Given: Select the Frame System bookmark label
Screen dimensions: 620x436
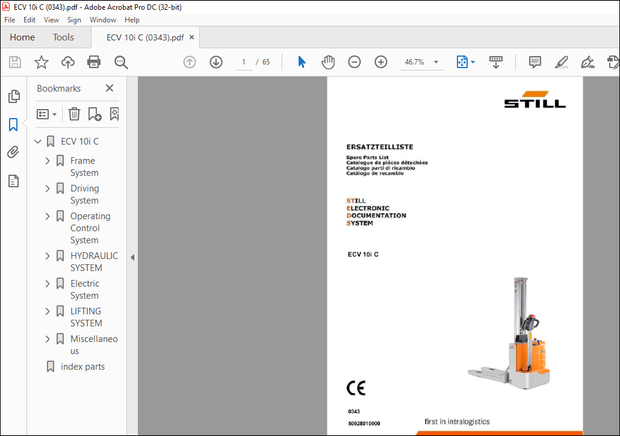Looking at the screenshot, I should (84, 167).
